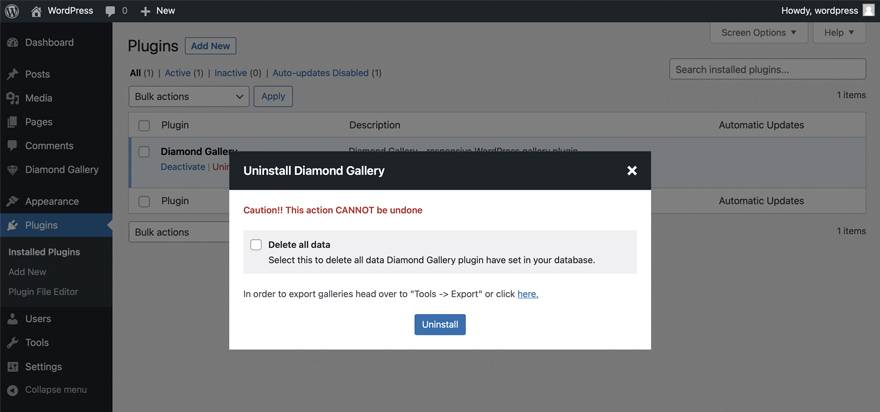Click the Collapse menu label
880x412 pixels.
(x=56, y=390)
